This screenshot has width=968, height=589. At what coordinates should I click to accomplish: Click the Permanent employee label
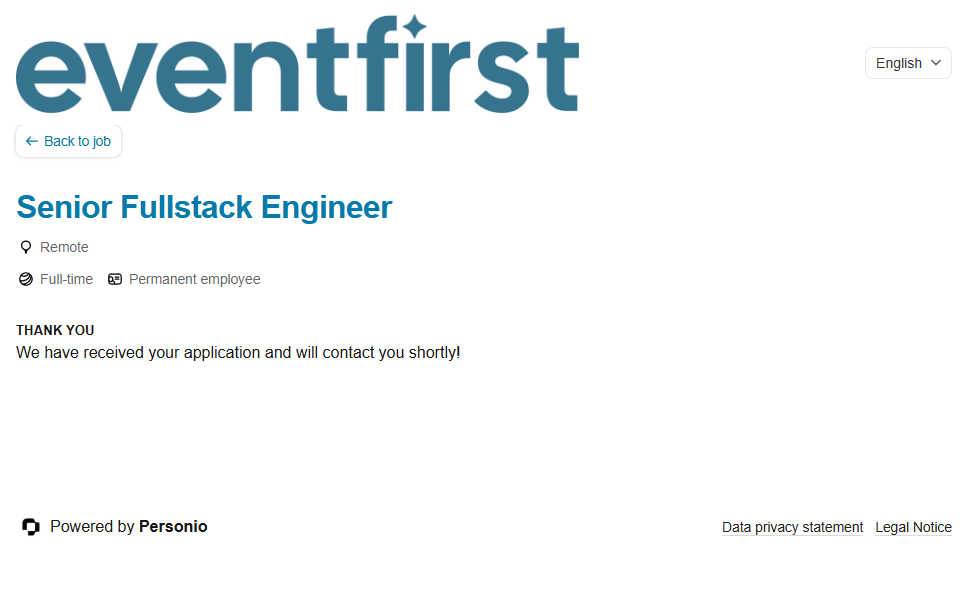coord(194,280)
